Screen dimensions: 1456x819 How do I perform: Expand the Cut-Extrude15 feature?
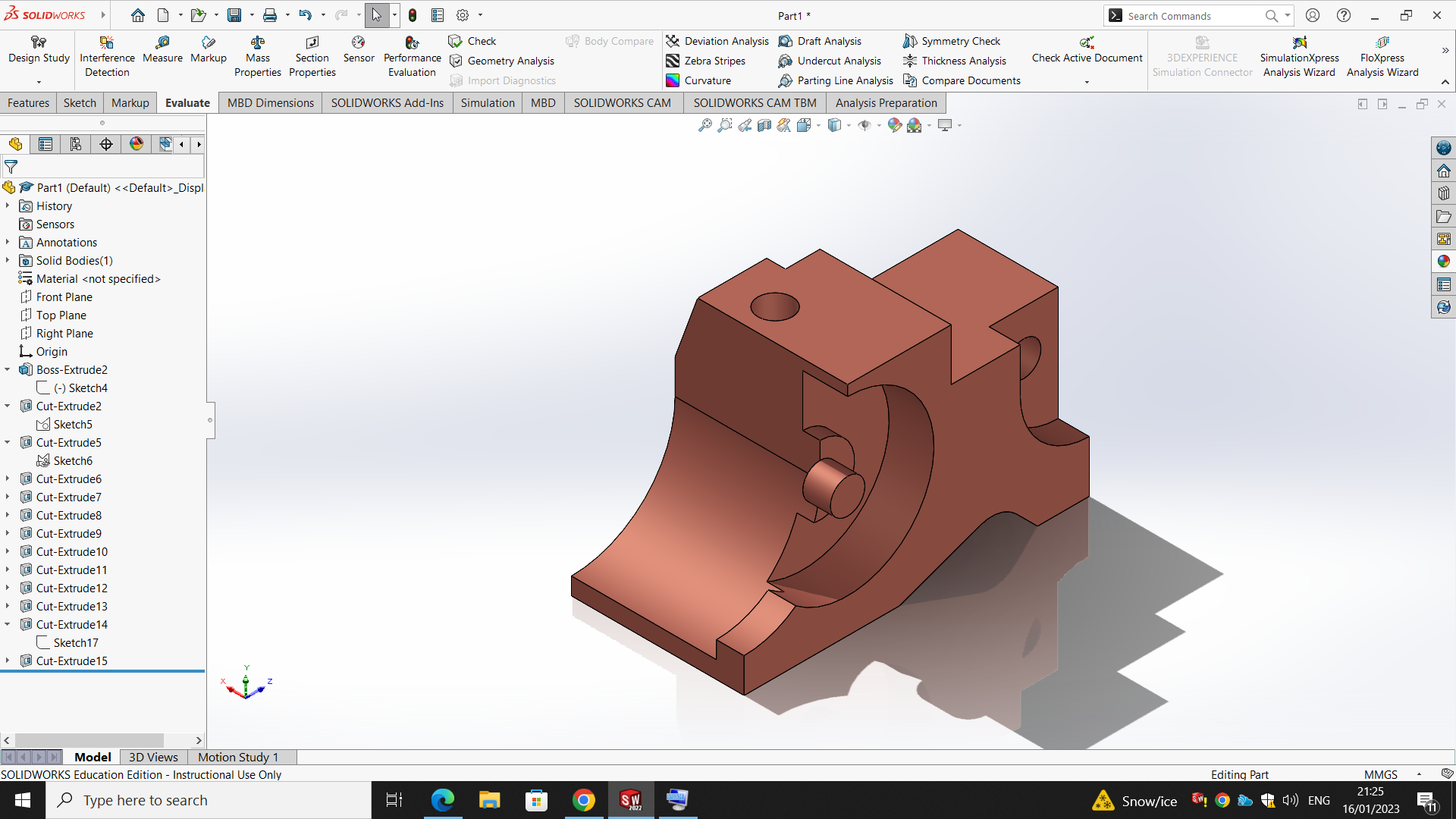click(x=8, y=661)
